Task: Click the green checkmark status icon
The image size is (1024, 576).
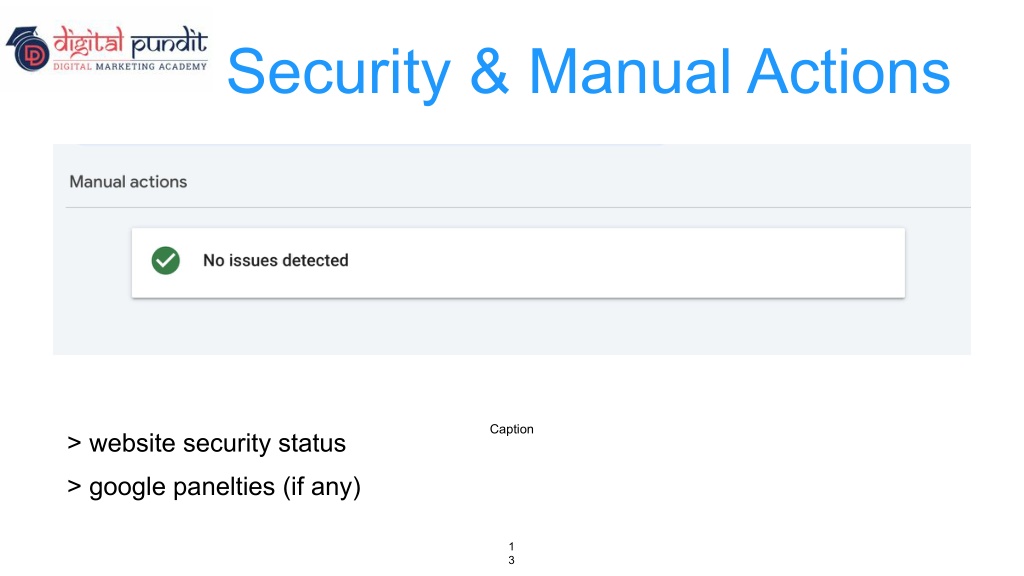Action: pyautogui.click(x=166, y=261)
